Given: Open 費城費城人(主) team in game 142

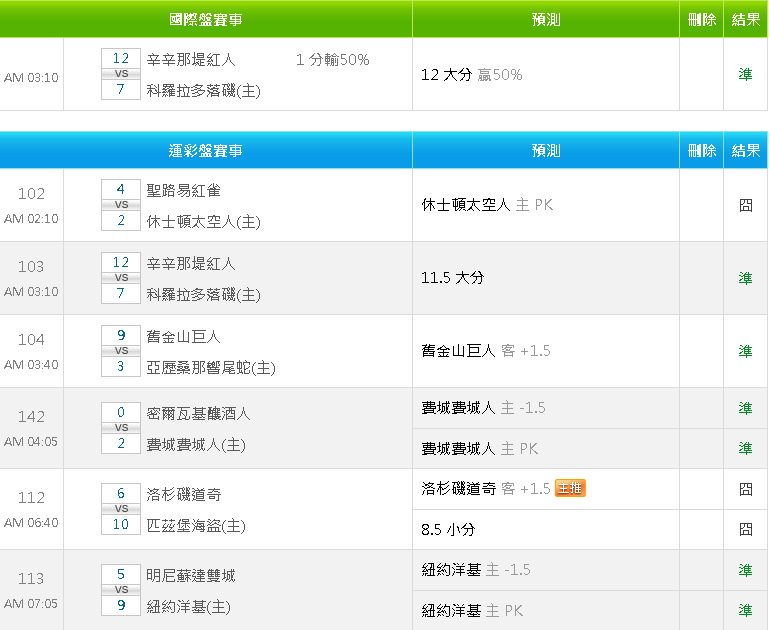Looking at the screenshot, I should [x=196, y=445].
